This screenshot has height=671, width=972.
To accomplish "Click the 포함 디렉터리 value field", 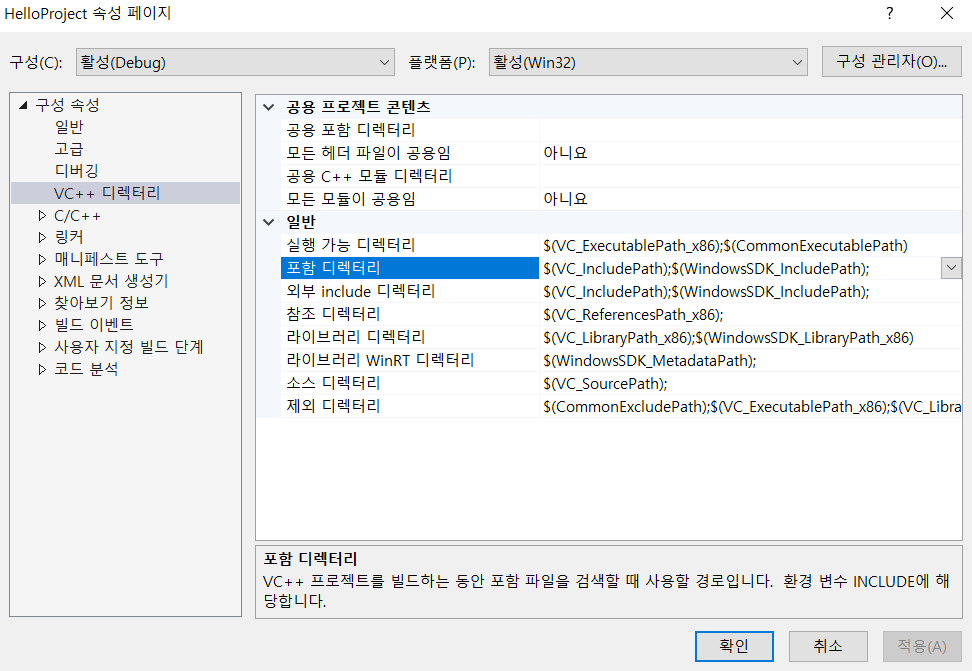I will click(740, 268).
